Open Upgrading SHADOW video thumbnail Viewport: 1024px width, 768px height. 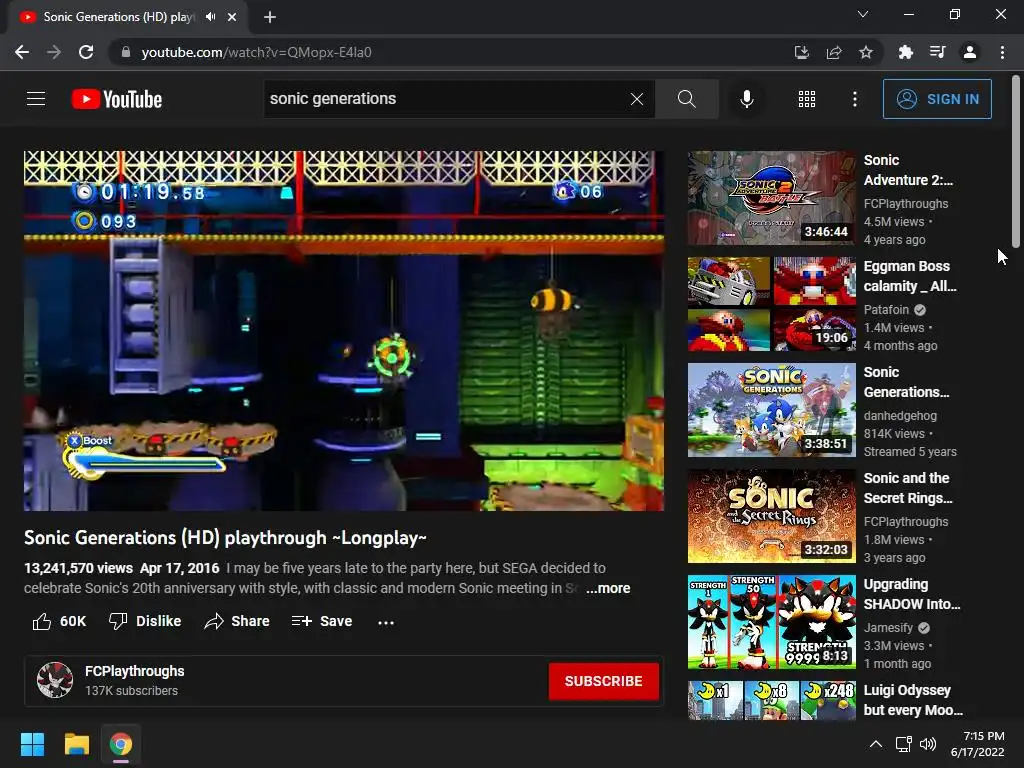pos(771,622)
